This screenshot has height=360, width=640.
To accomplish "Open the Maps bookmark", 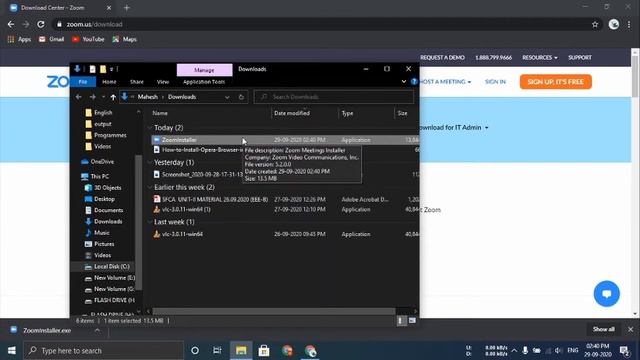I will (124, 39).
